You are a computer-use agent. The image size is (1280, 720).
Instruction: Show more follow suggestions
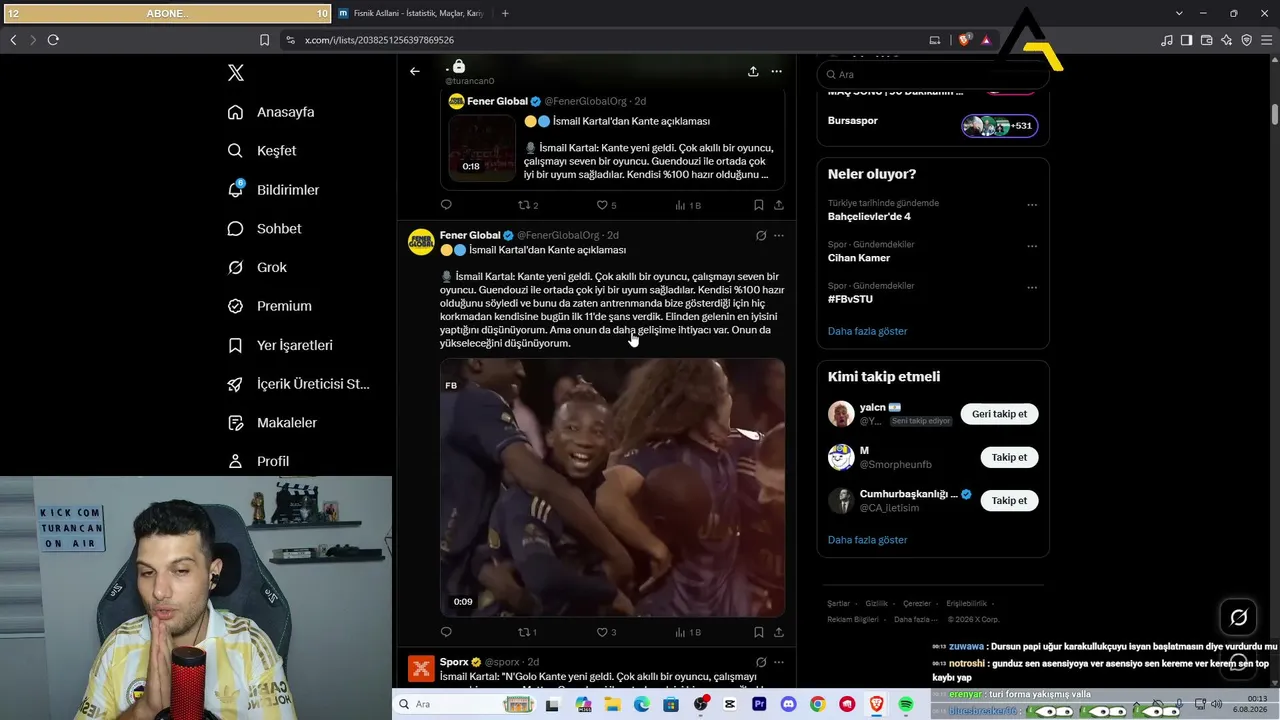coord(867,540)
